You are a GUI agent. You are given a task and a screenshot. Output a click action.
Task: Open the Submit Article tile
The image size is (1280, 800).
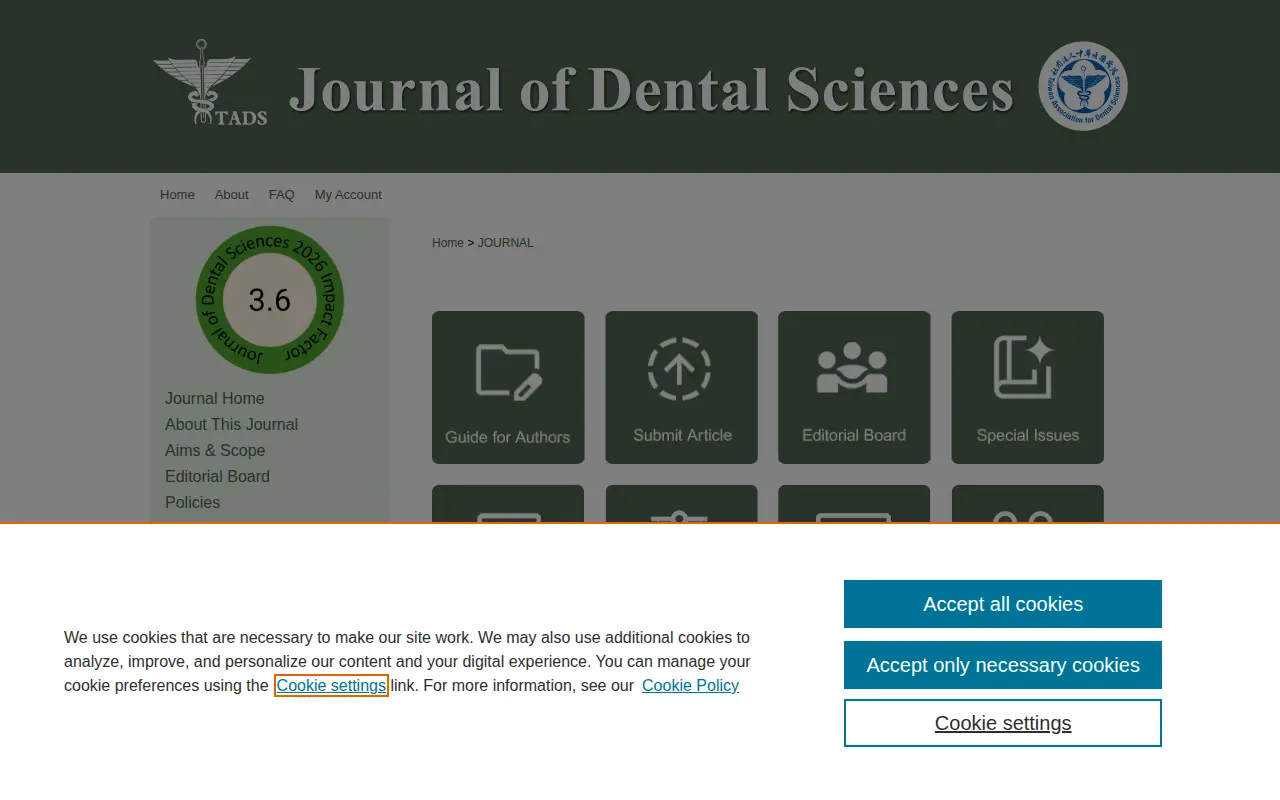coord(681,387)
